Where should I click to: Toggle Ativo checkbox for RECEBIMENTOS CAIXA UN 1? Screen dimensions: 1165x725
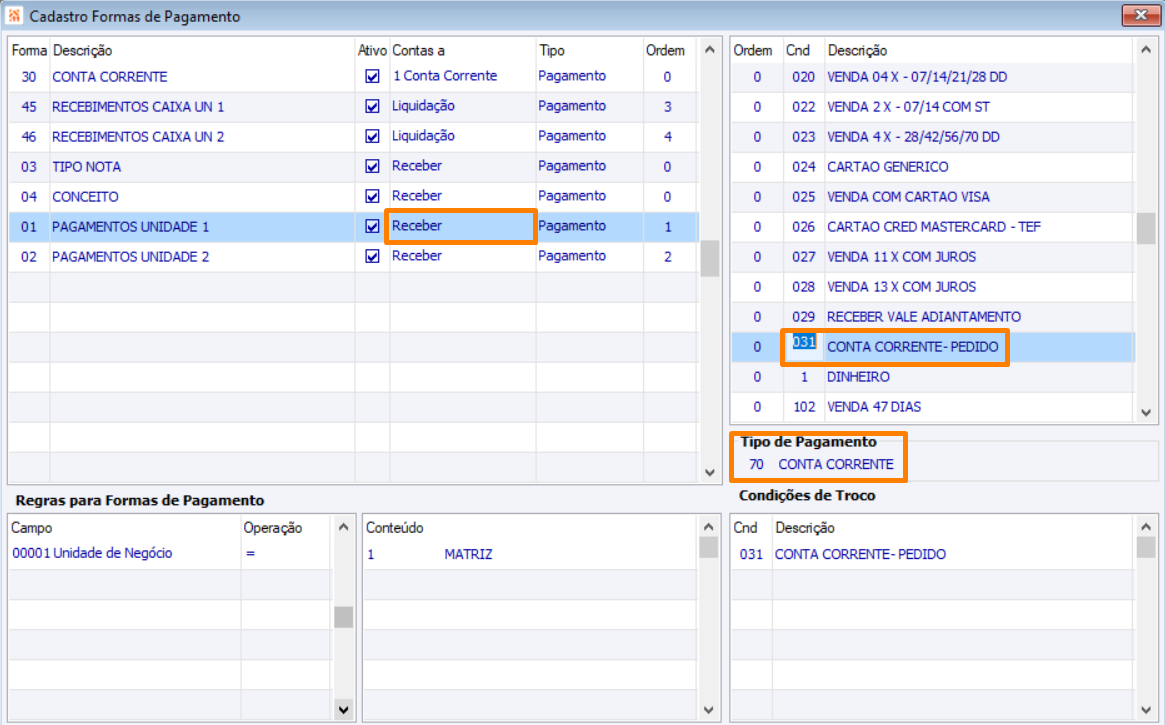click(372, 106)
